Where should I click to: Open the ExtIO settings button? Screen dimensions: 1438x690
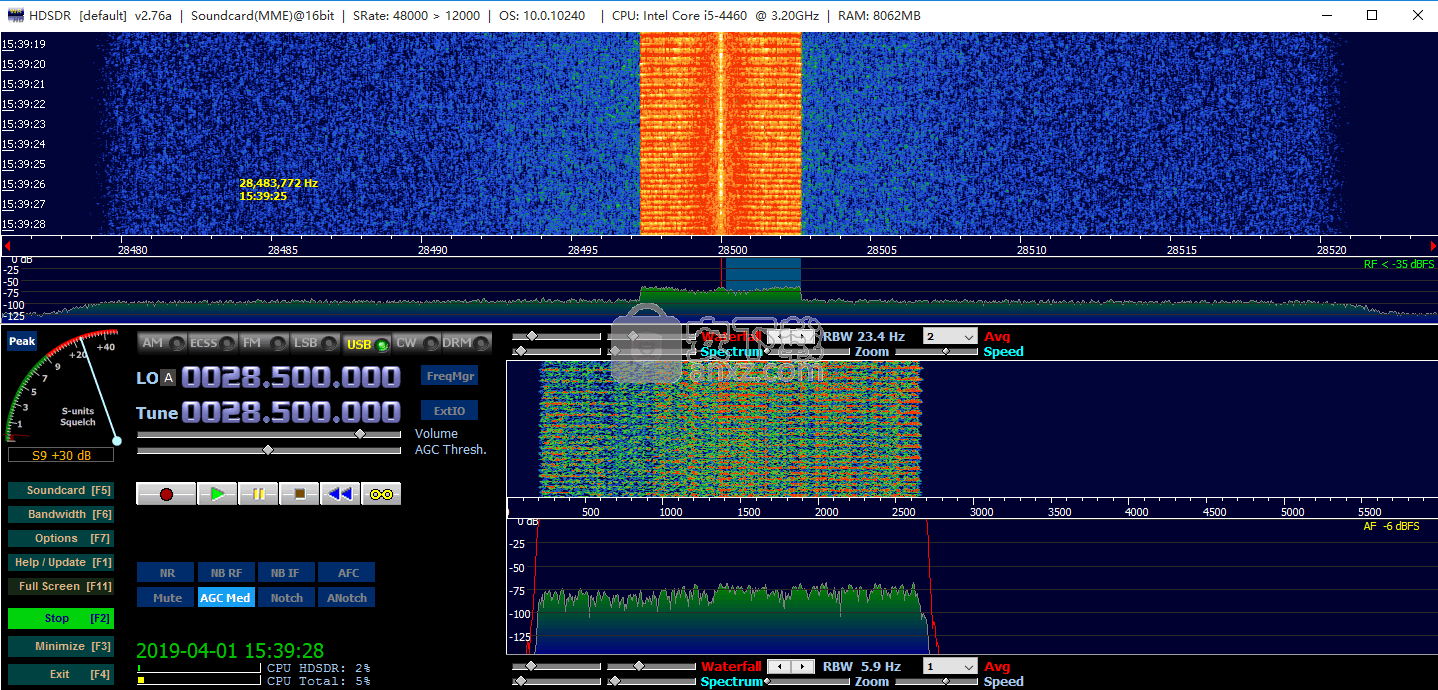[x=449, y=410]
